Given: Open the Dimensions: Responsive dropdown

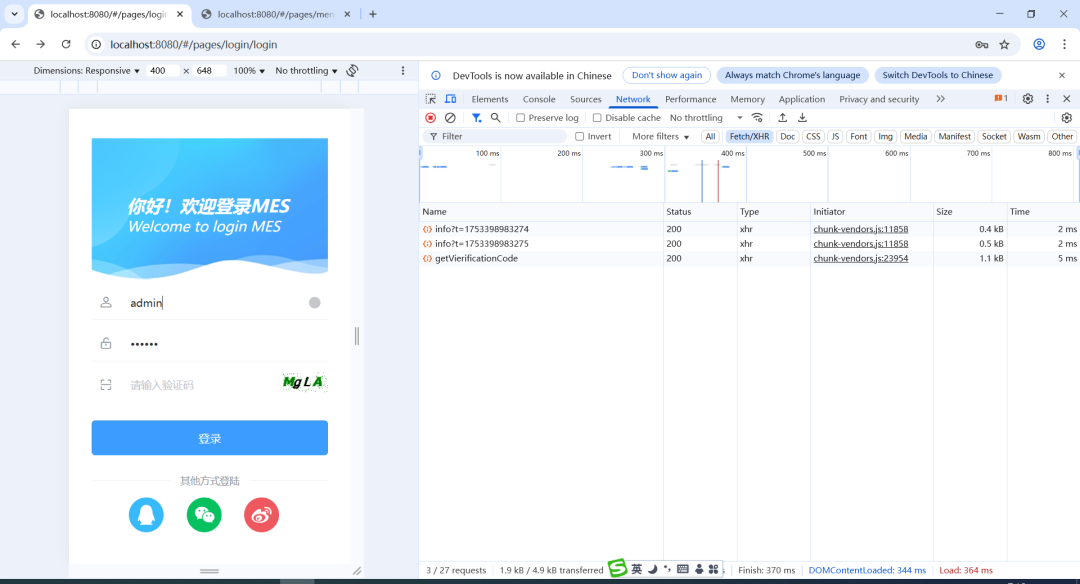Looking at the screenshot, I should pyautogui.click(x=86, y=71).
